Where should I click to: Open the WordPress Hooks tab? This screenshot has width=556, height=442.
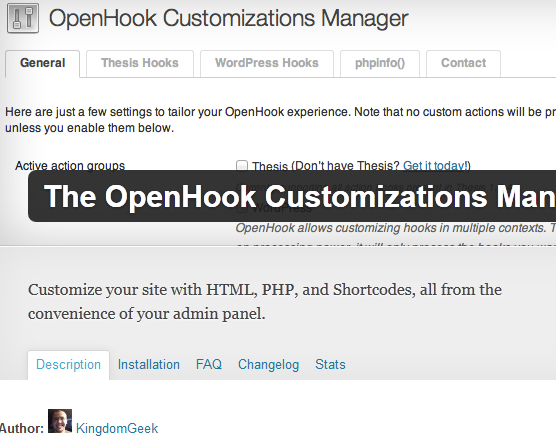(267, 63)
